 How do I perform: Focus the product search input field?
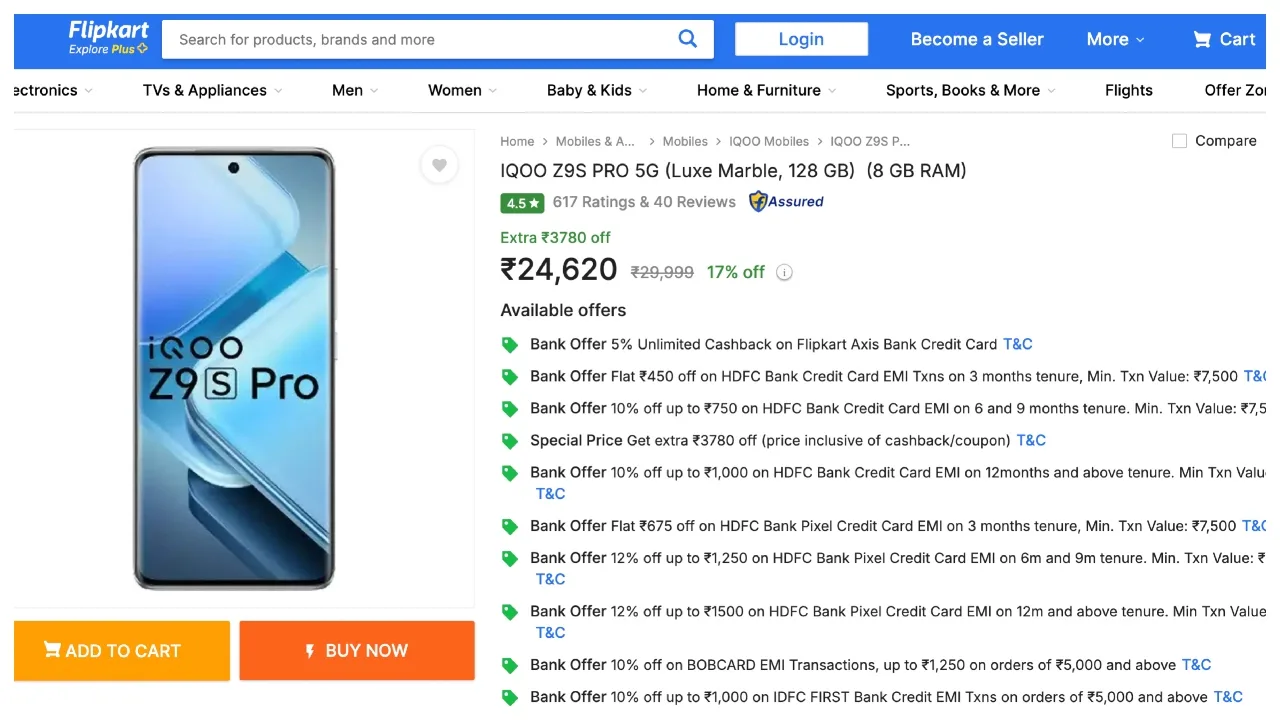(x=420, y=39)
